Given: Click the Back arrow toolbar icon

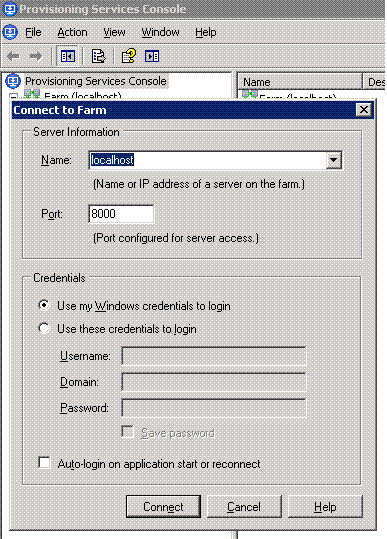Looking at the screenshot, I should pyautogui.click(x=13, y=56).
